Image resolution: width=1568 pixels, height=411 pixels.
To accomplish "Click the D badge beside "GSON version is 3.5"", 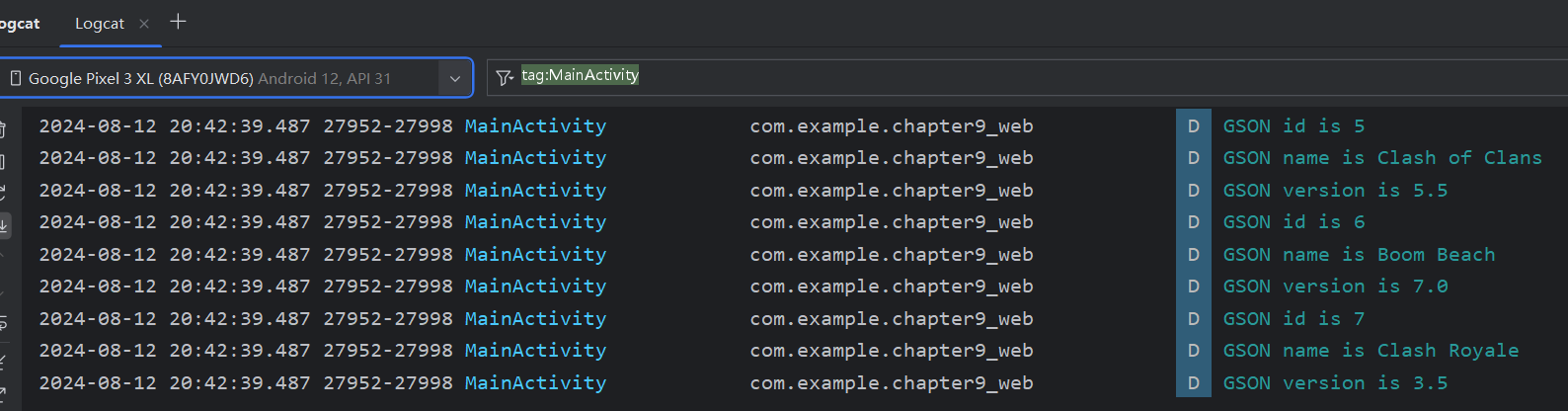I will point(1193,383).
